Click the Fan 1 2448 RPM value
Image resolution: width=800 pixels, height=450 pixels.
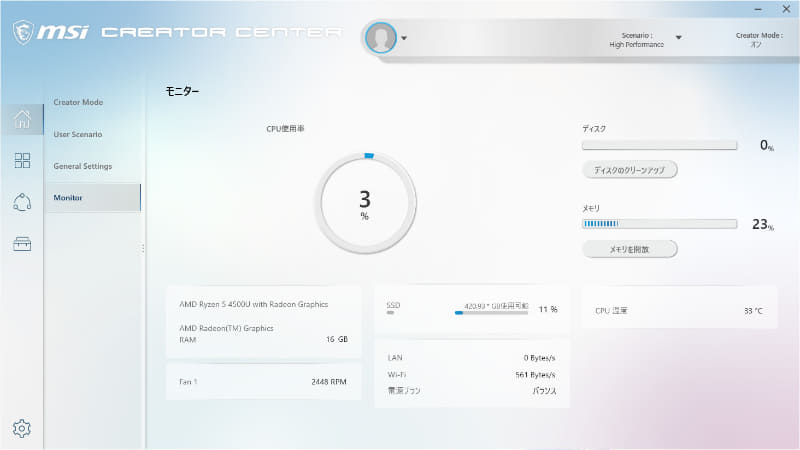(329, 382)
